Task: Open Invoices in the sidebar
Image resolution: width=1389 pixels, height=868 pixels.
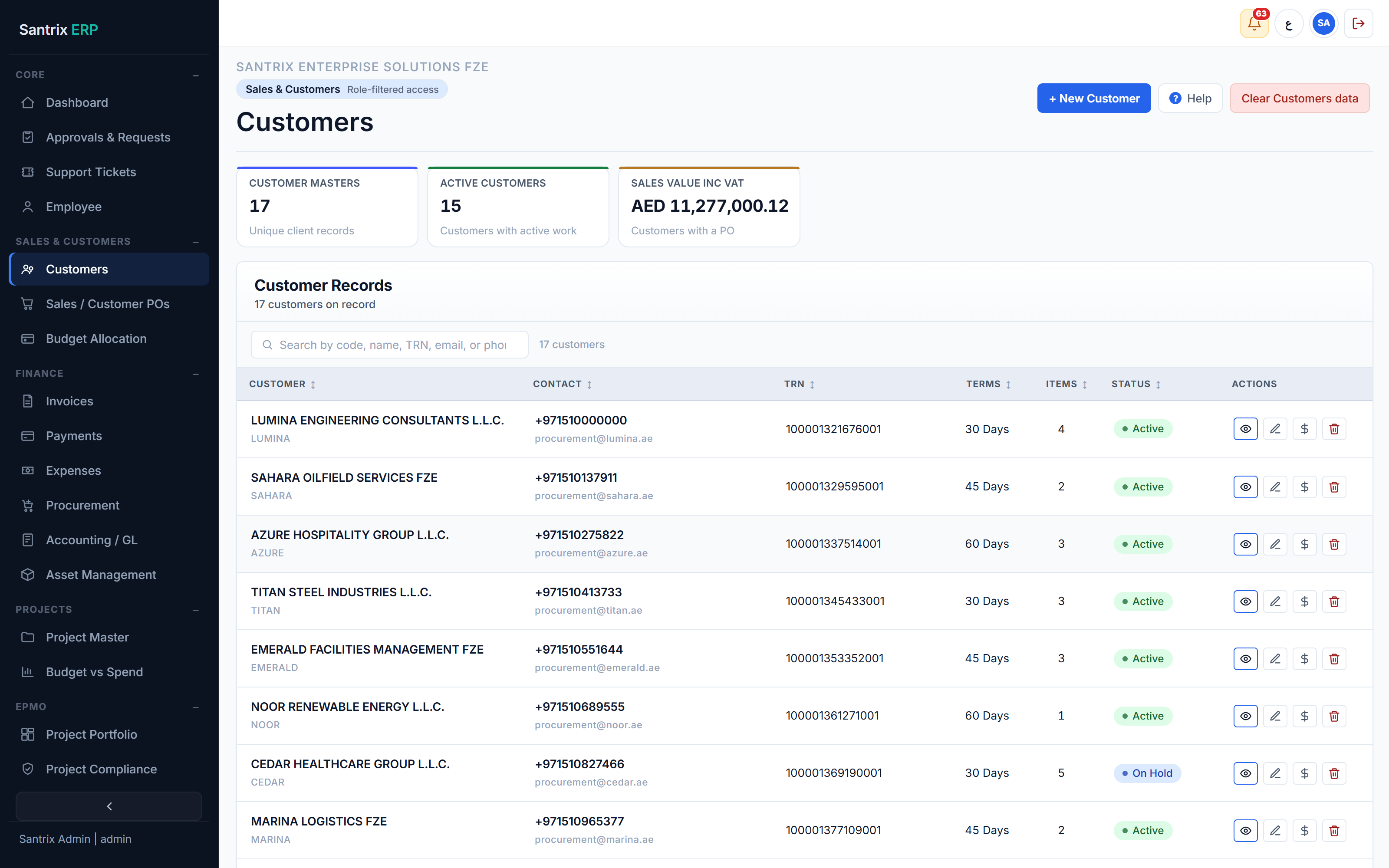Action: coord(109,401)
